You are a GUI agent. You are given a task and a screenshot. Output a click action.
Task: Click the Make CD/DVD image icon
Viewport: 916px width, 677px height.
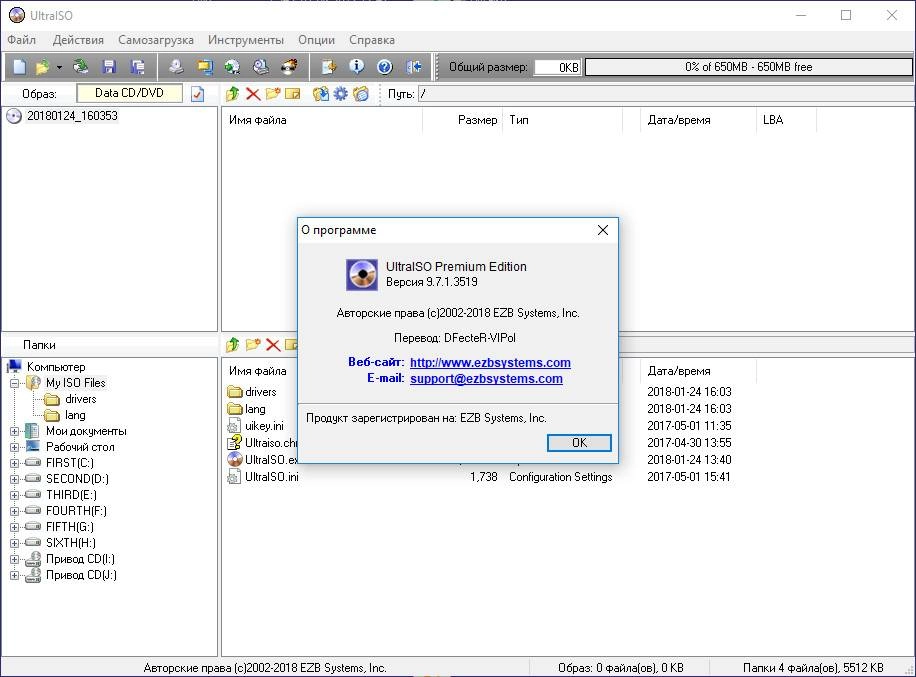[176, 67]
